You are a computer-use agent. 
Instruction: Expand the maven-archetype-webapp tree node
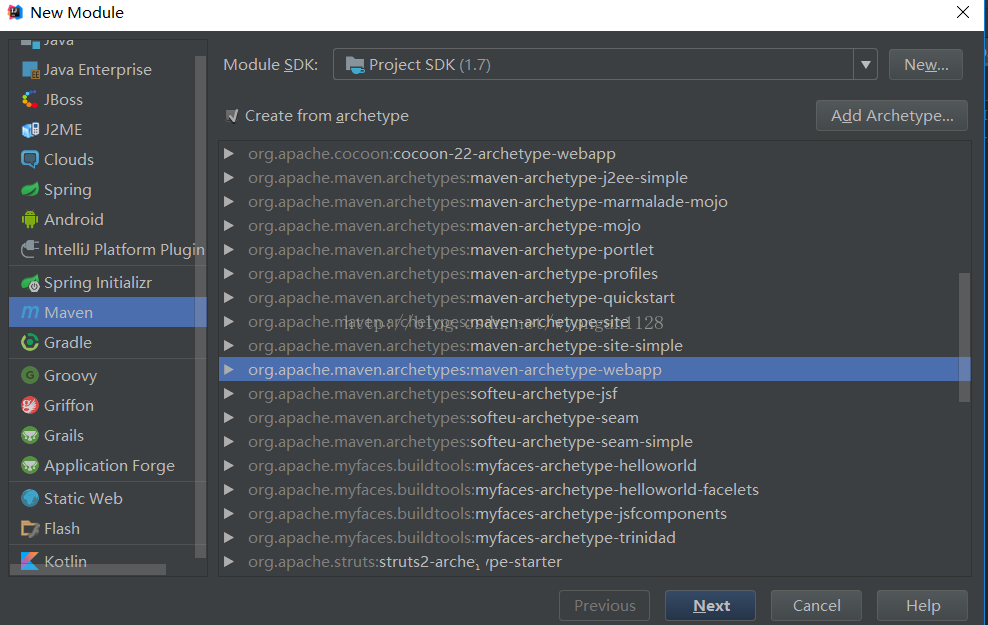coord(229,370)
